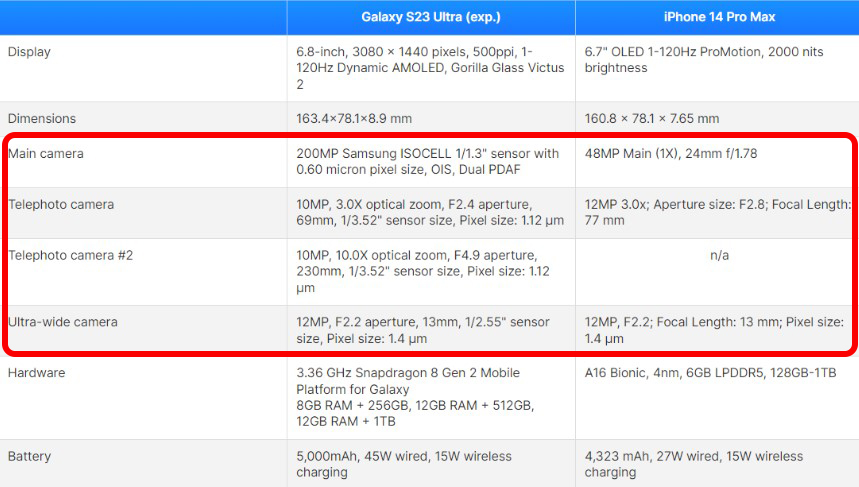The image size is (859, 487).
Task: Click the 10MP 3.0X optical zoom cell
Action: [x=430, y=213]
